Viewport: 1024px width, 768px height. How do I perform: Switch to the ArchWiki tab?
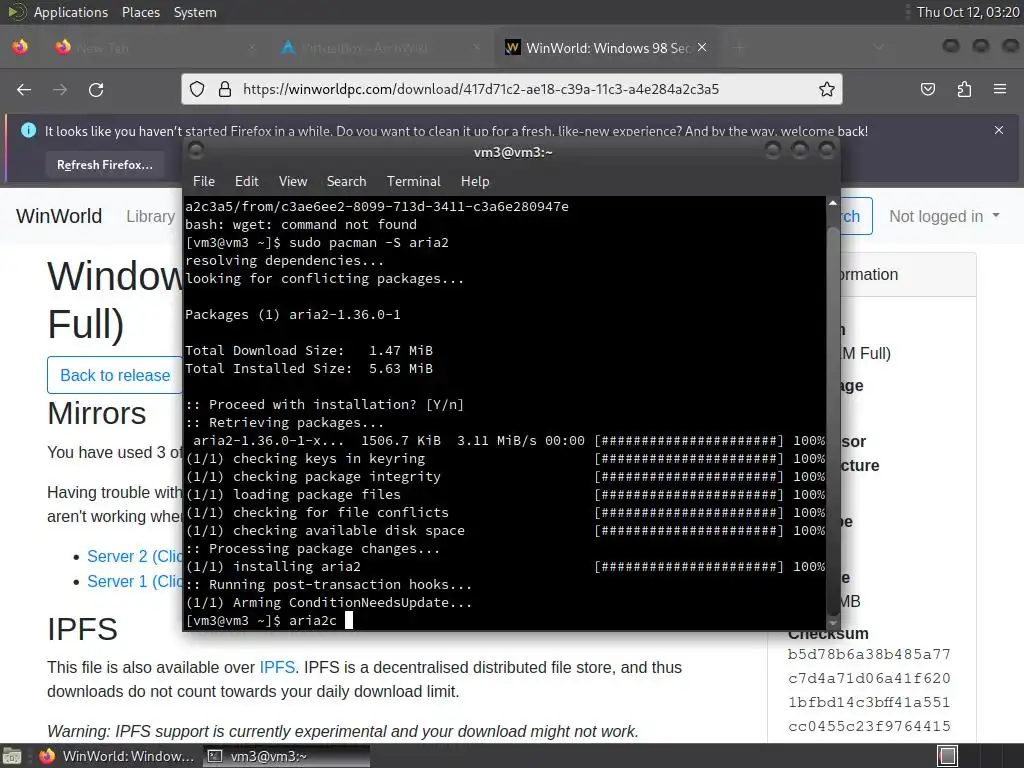(x=381, y=48)
